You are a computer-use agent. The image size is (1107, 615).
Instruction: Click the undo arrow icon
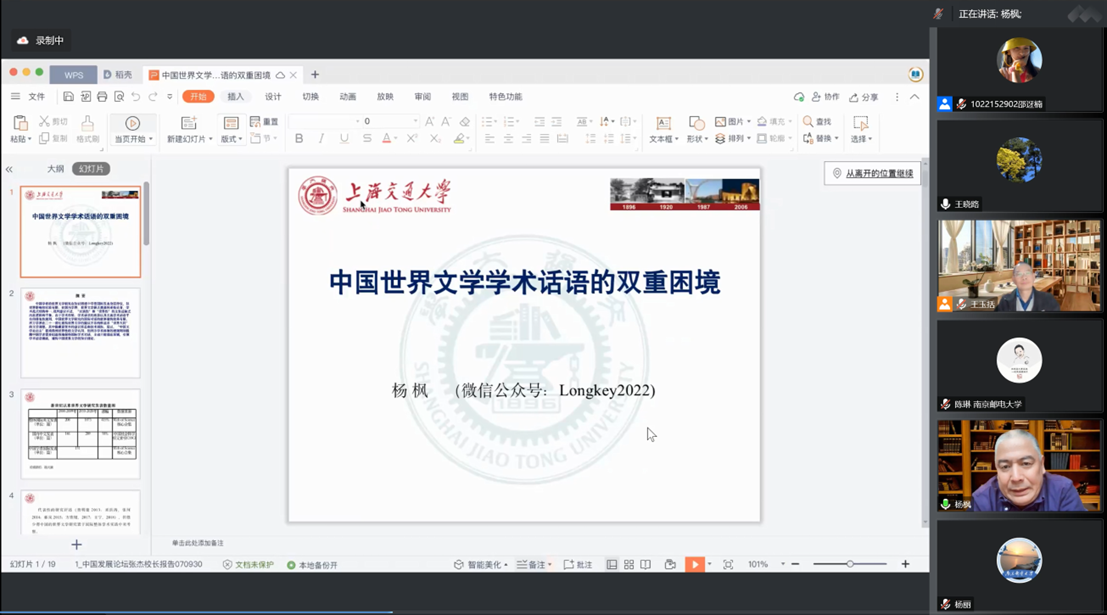click(x=136, y=97)
